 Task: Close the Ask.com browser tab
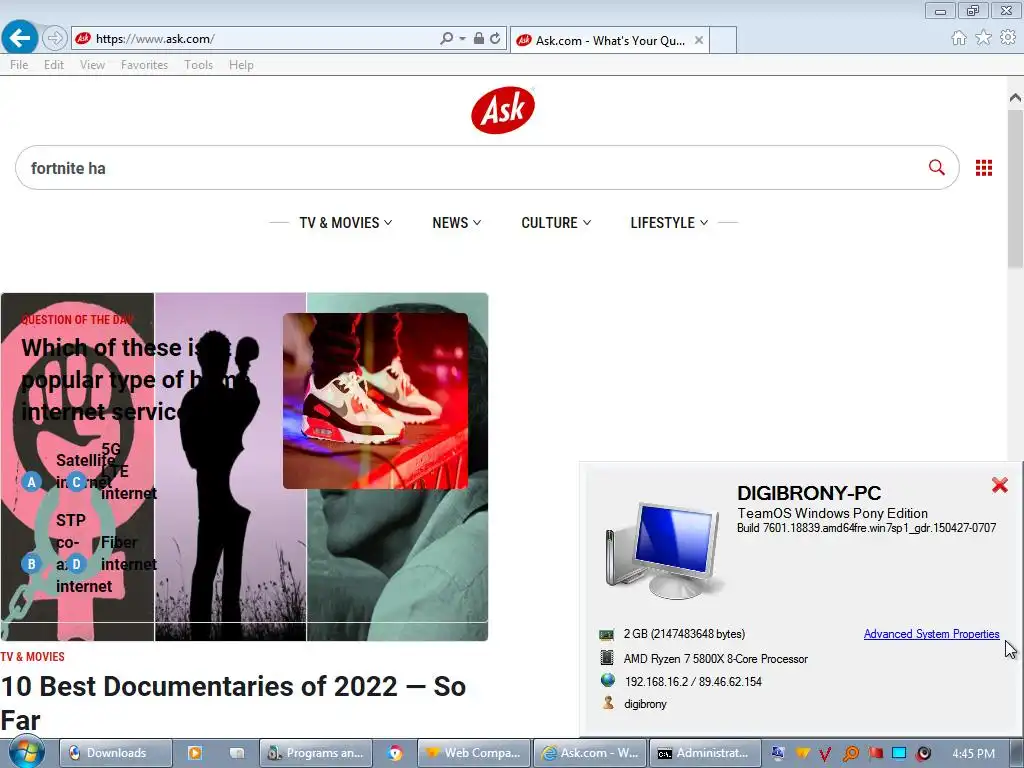point(699,40)
